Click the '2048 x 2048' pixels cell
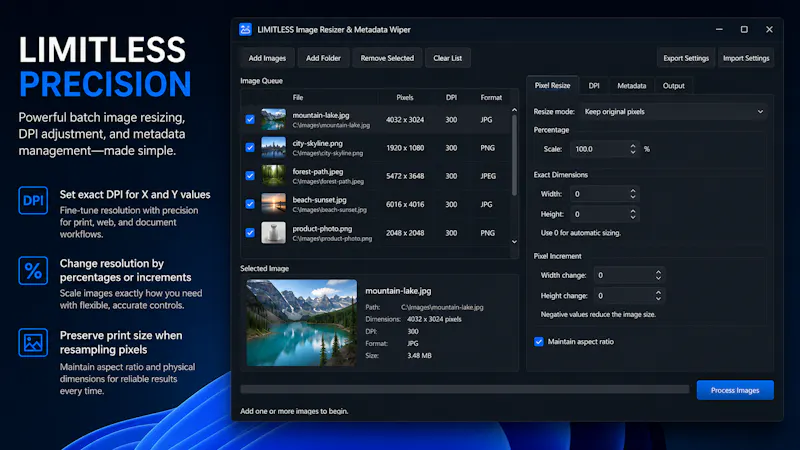This screenshot has height=450, width=800. click(405, 233)
